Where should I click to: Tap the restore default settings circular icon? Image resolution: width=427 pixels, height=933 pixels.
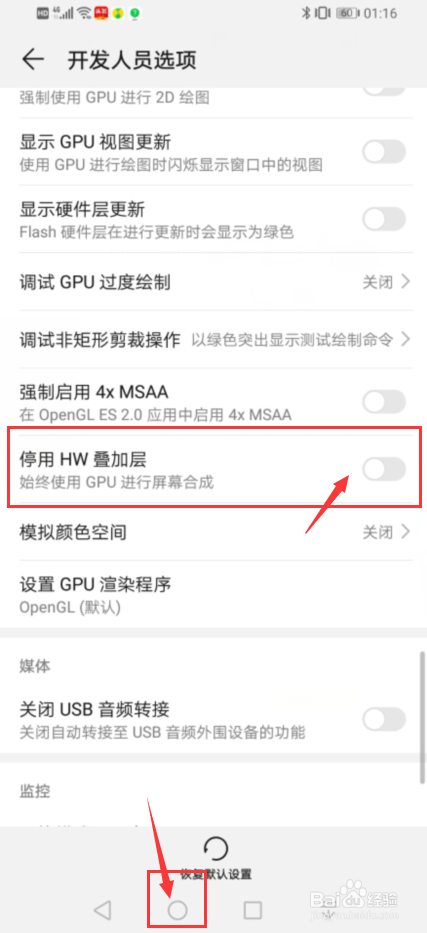[x=216, y=848]
